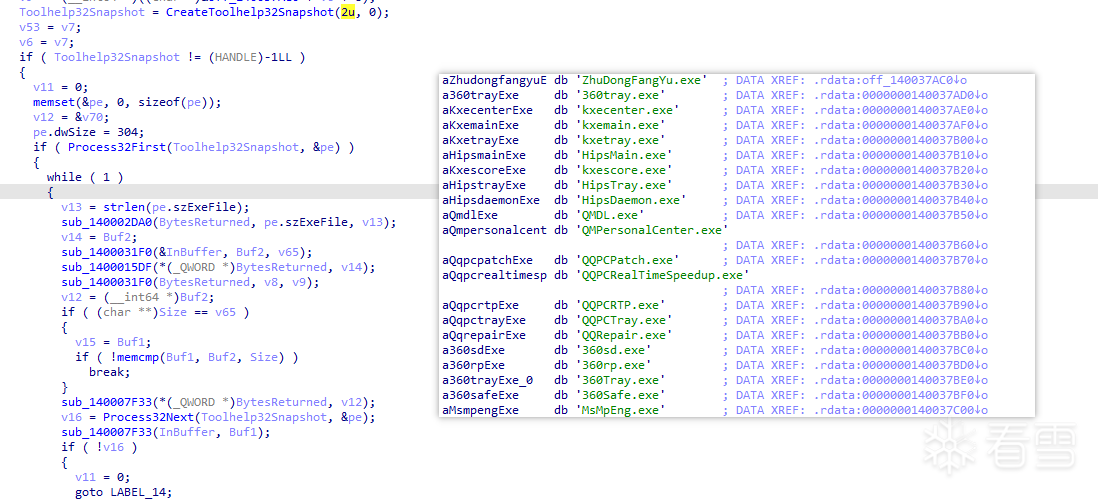The width and height of the screenshot is (1098, 499).
Task: Select the 'kxemain.exe' string
Action: pyautogui.click(x=620, y=125)
